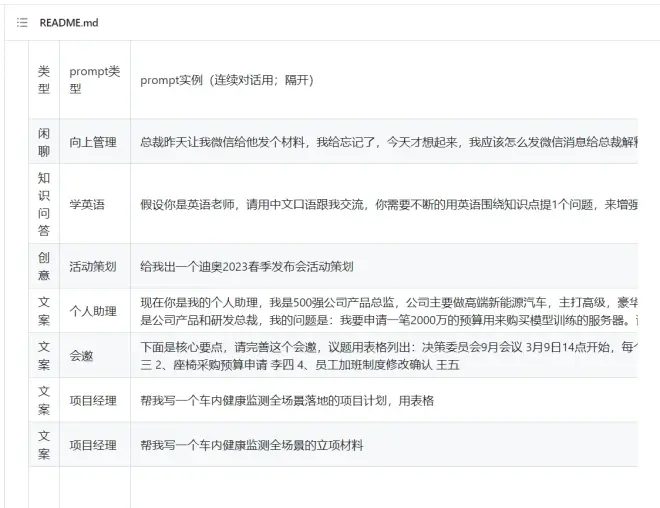Click the 活动策划 prompt type cell
The image size is (660, 508).
93,267
